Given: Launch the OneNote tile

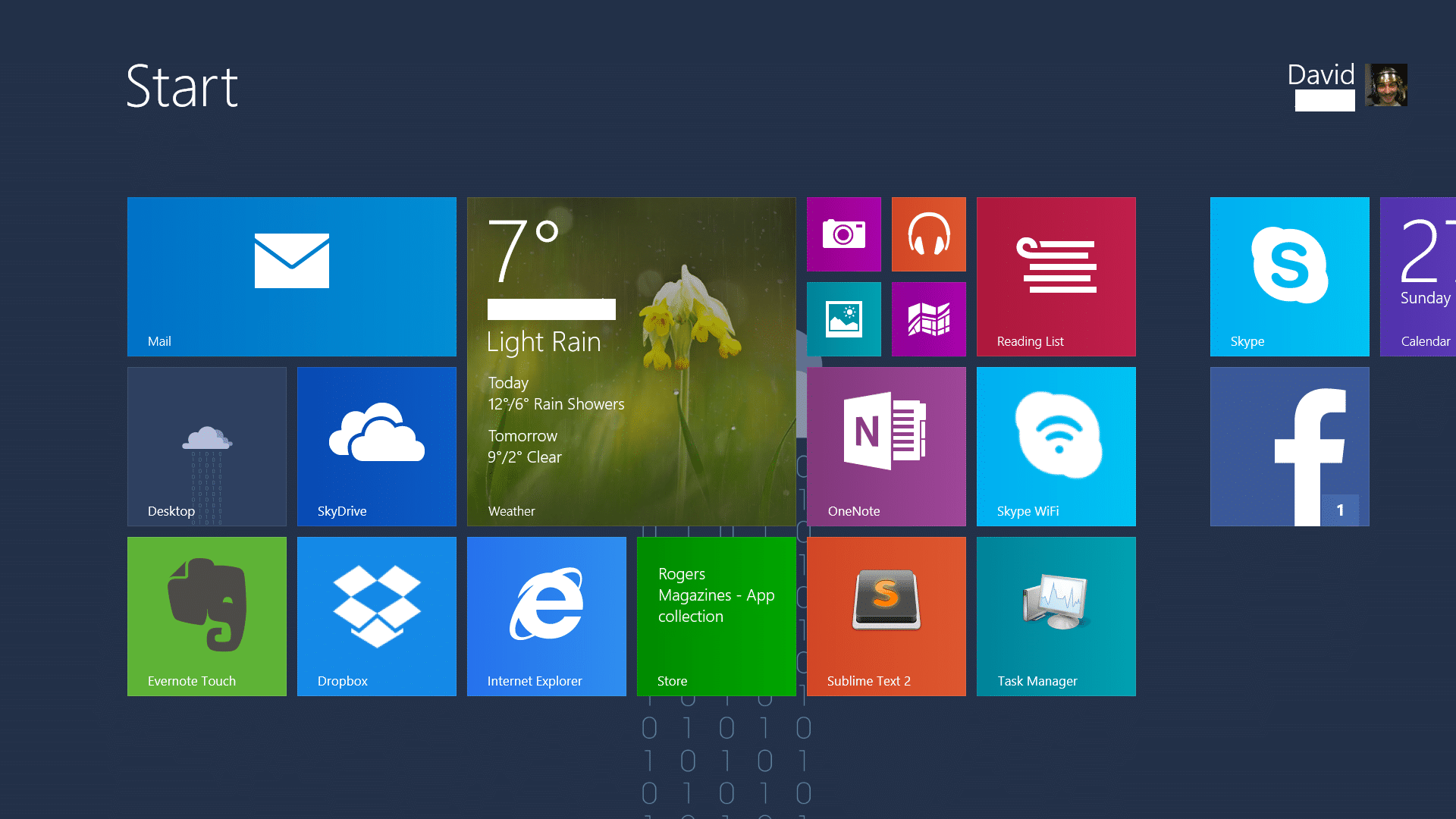Looking at the screenshot, I should point(886,447).
